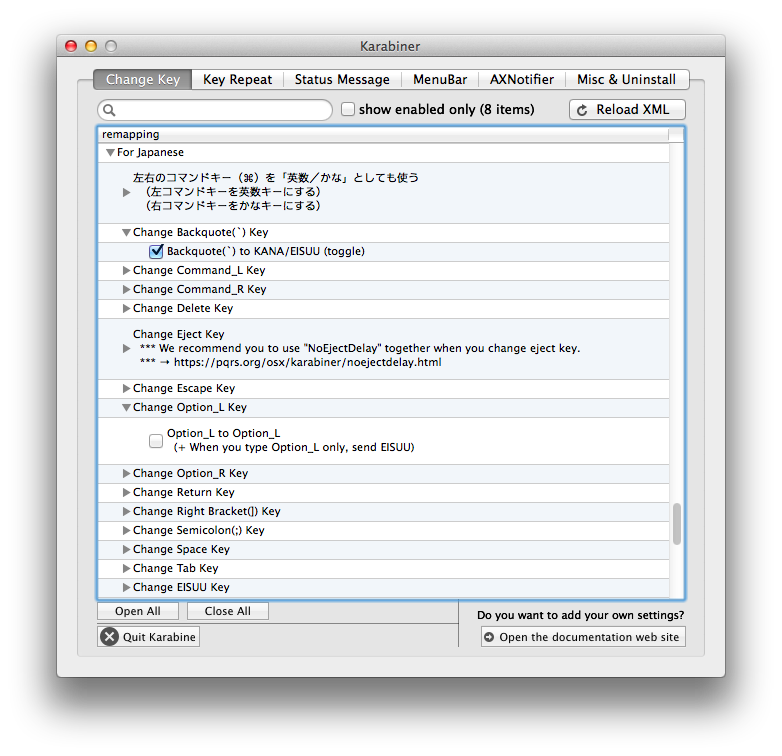The width and height of the screenshot is (782, 756).
Task: Open the AXNotifier tab
Action: point(522,80)
